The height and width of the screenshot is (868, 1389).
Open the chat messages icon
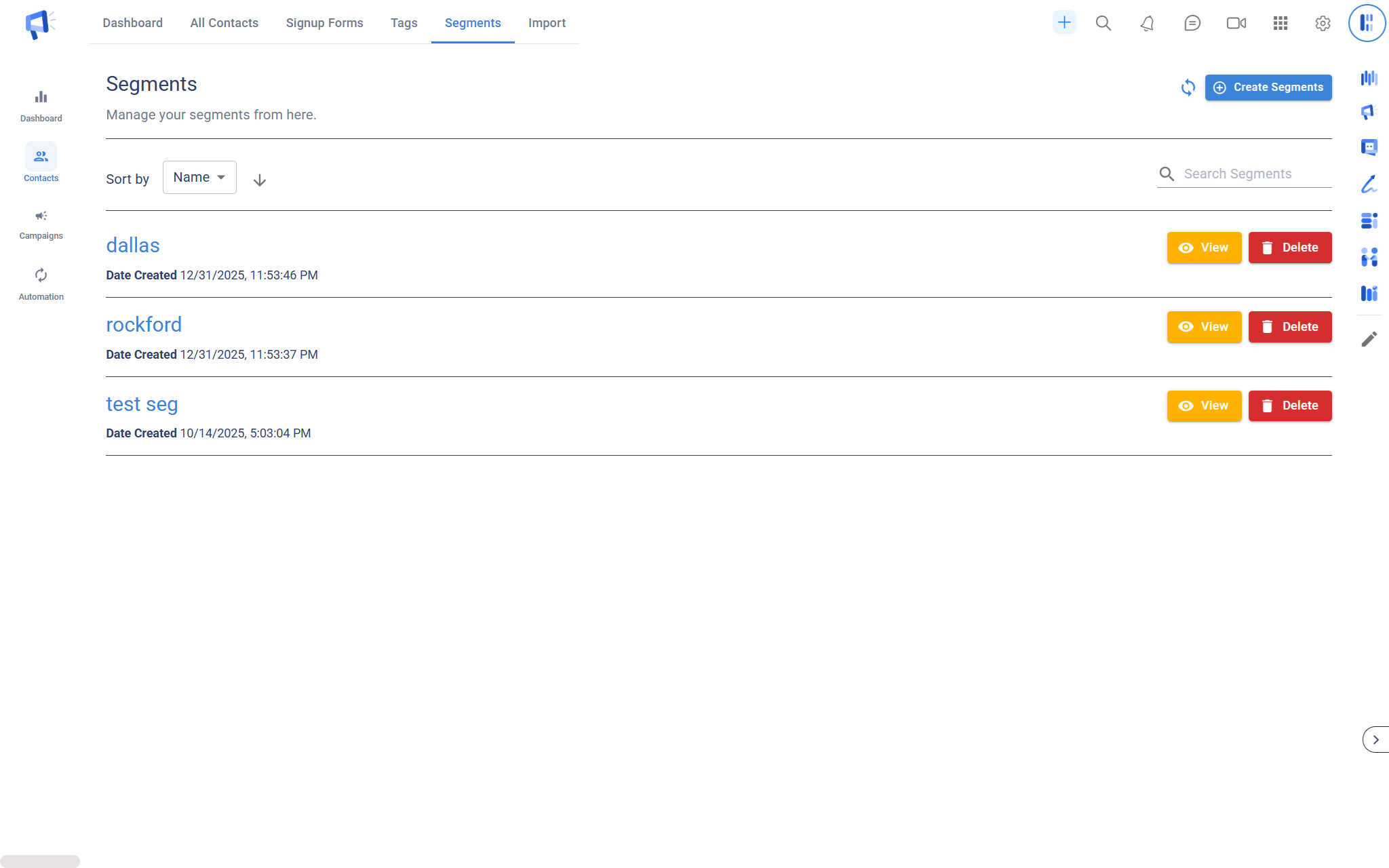tap(1192, 24)
